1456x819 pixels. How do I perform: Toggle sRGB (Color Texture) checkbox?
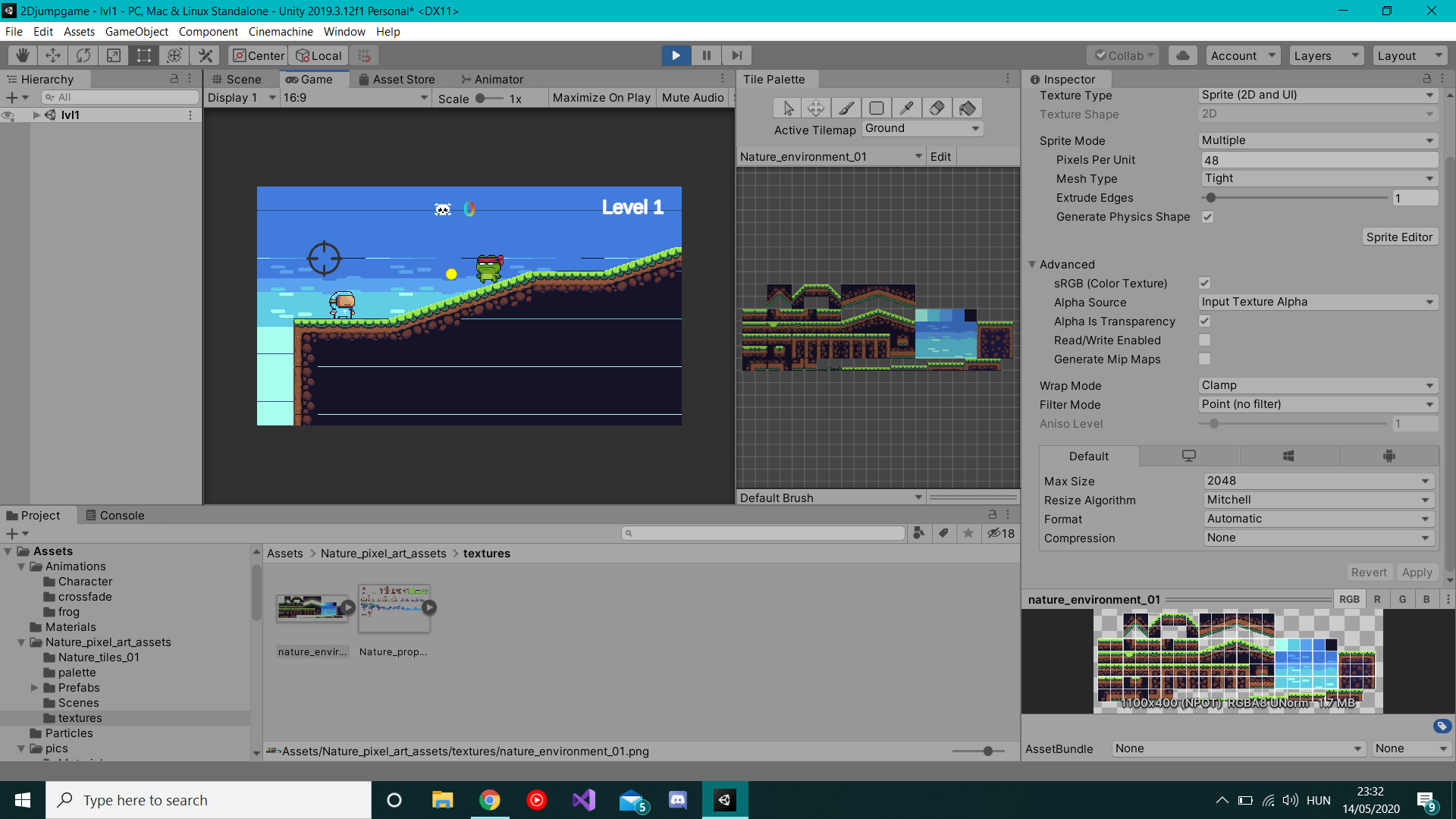click(x=1204, y=283)
